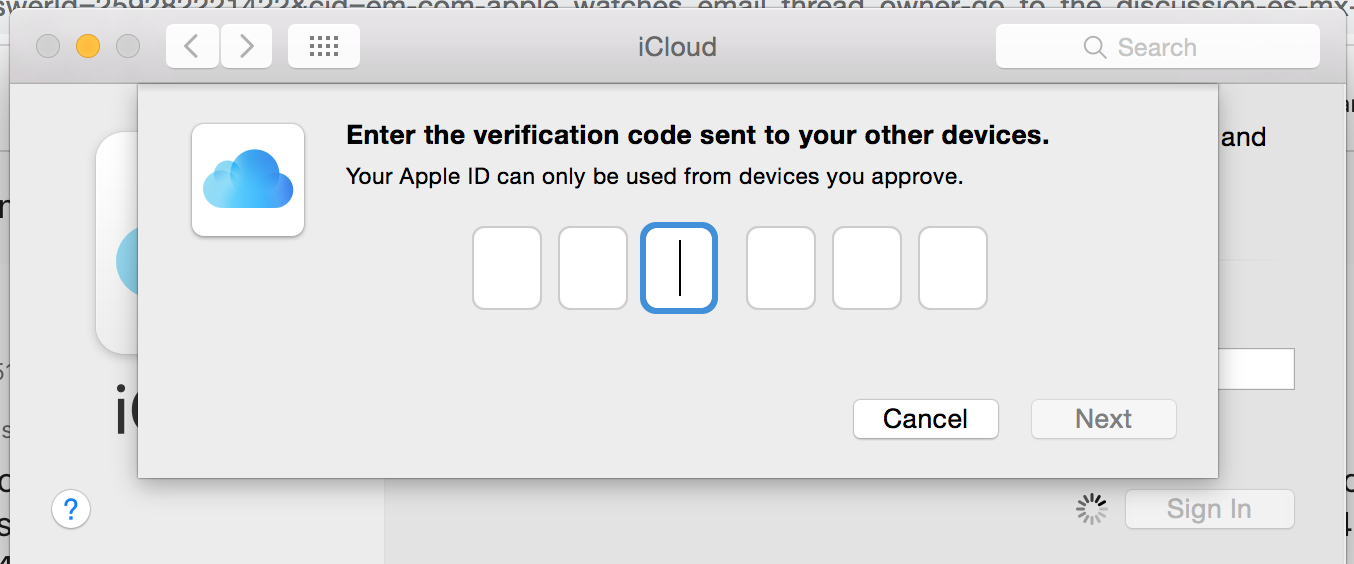
Task: Click the iCloud cloud icon in the dialog
Action: (x=248, y=180)
